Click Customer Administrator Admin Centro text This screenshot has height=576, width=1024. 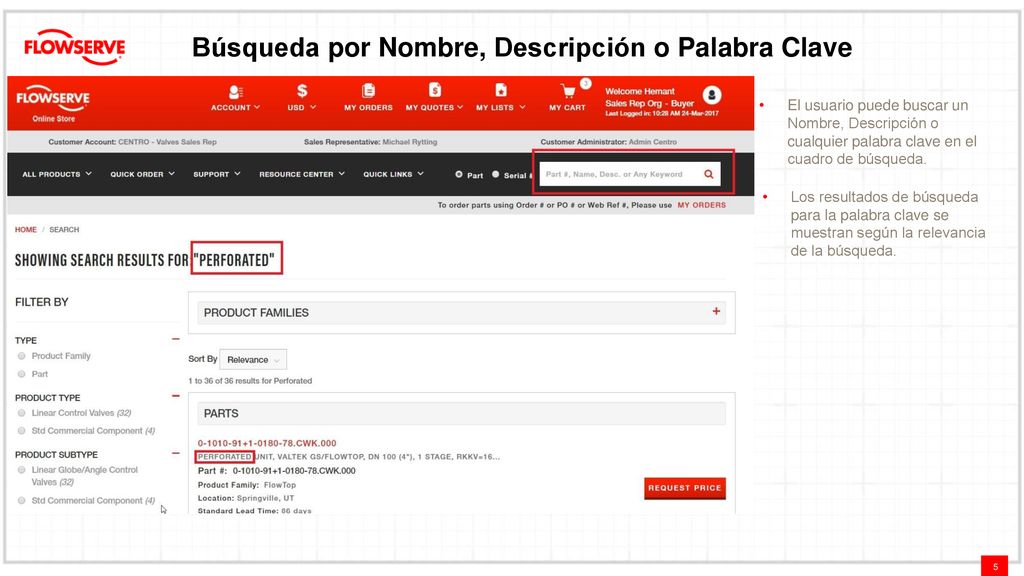(609, 142)
